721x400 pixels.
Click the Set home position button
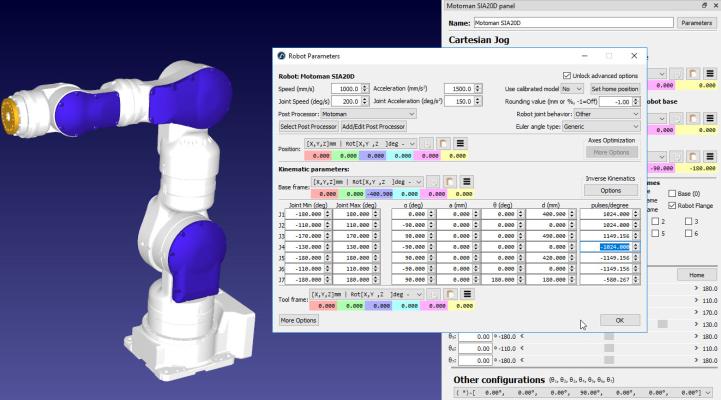(x=615, y=89)
